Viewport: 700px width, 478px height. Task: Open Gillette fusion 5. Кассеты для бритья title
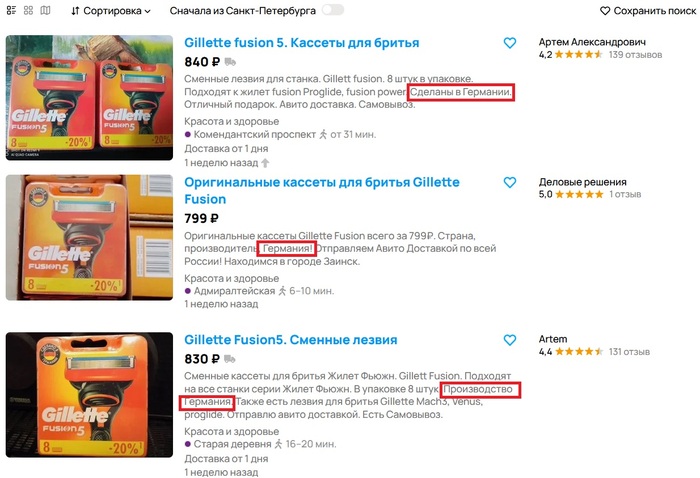302,43
